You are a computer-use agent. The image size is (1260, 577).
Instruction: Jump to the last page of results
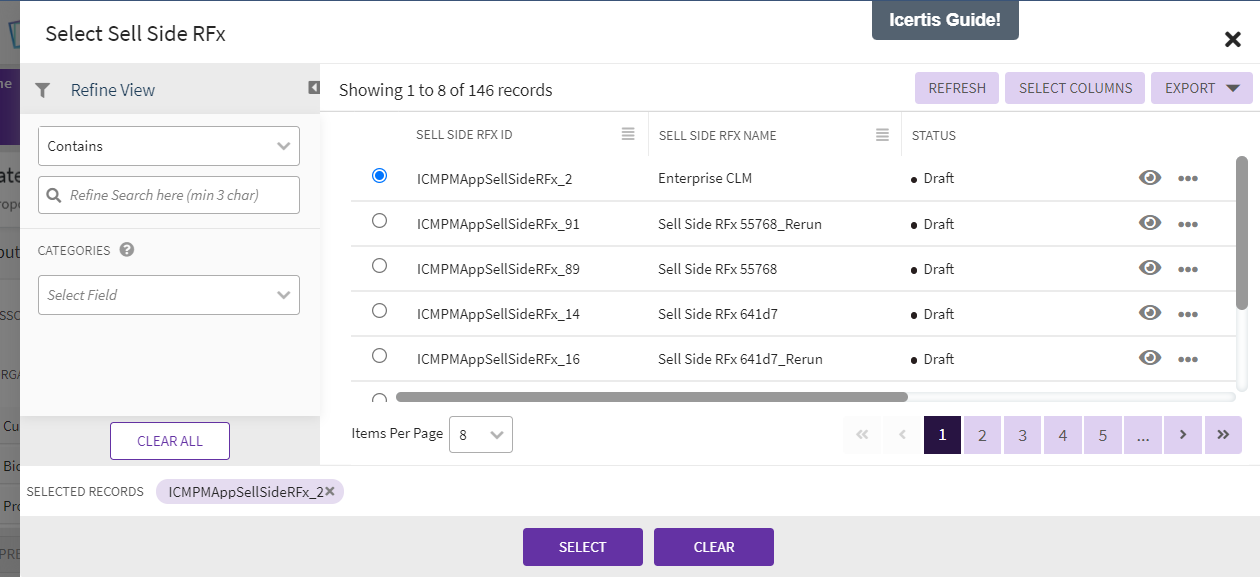tap(1223, 435)
